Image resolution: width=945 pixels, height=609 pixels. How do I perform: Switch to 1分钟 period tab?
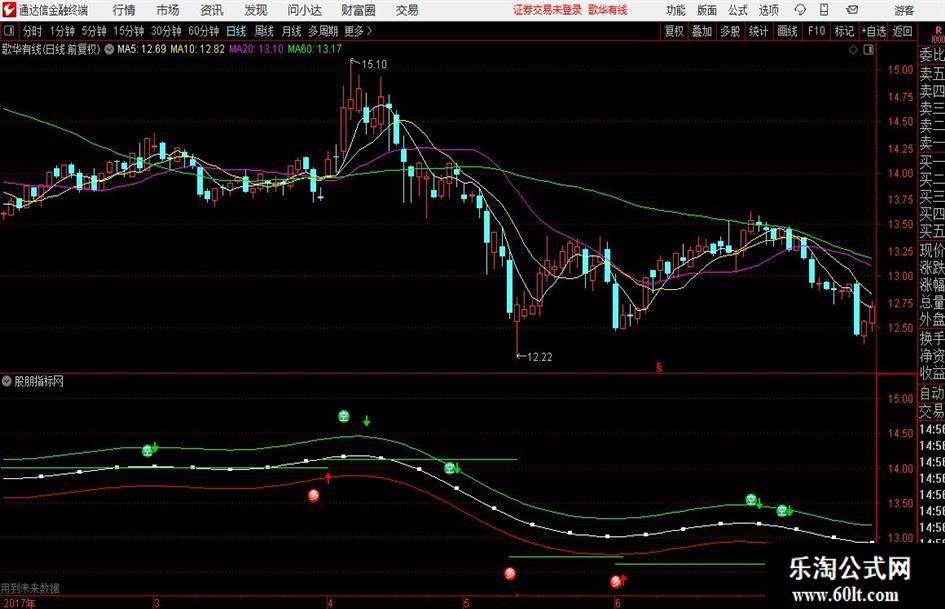(x=62, y=31)
